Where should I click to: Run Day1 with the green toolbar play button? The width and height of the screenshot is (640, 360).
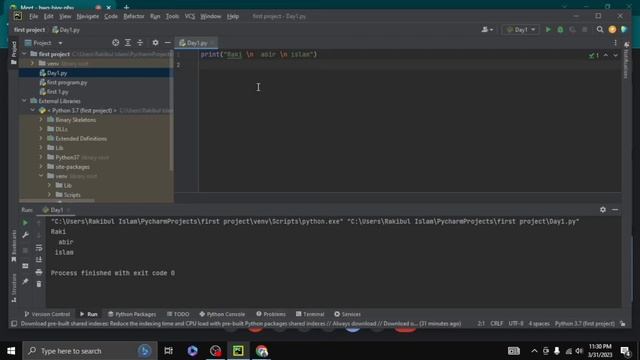(548, 30)
